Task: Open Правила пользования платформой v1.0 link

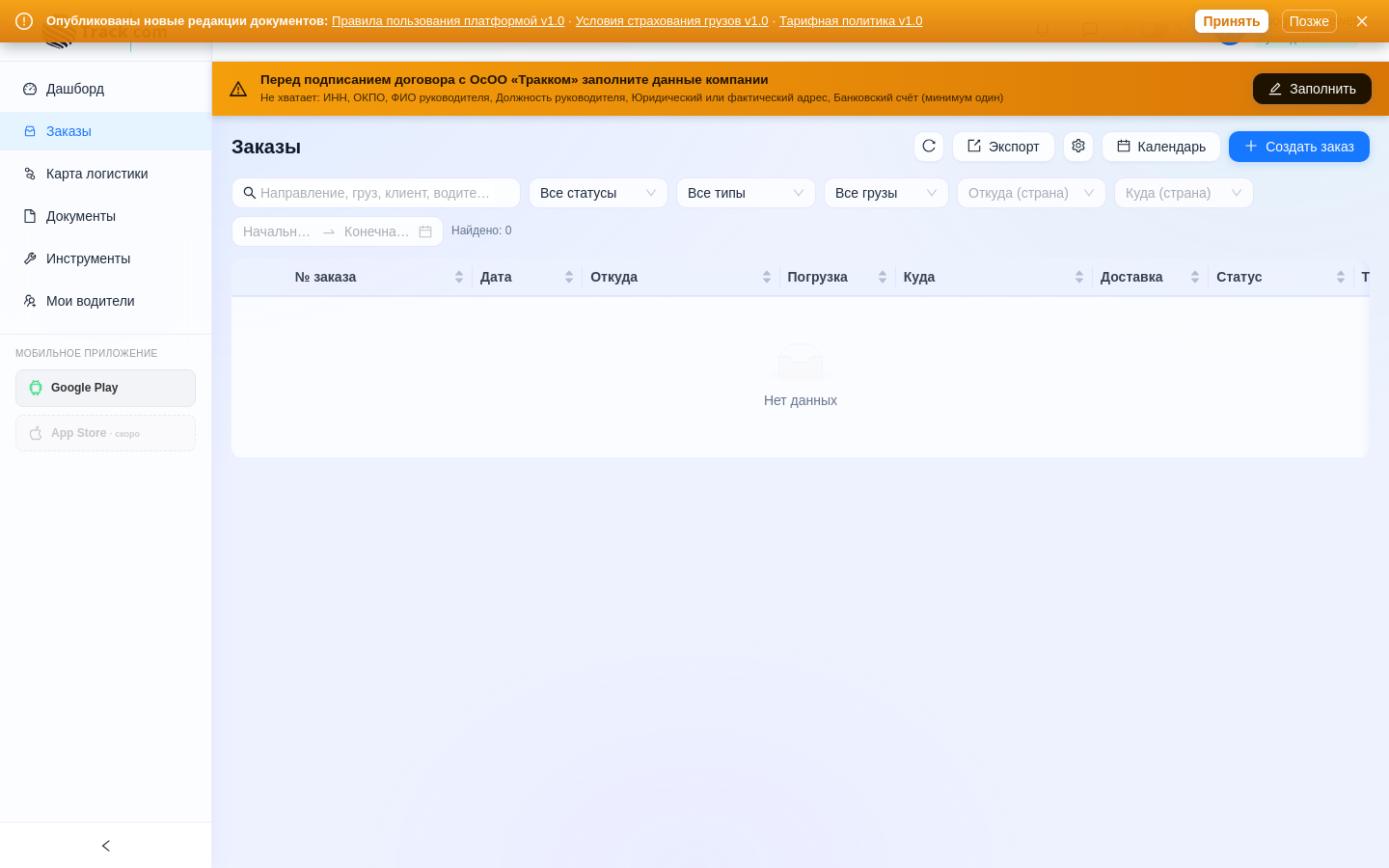Action: coord(448,21)
